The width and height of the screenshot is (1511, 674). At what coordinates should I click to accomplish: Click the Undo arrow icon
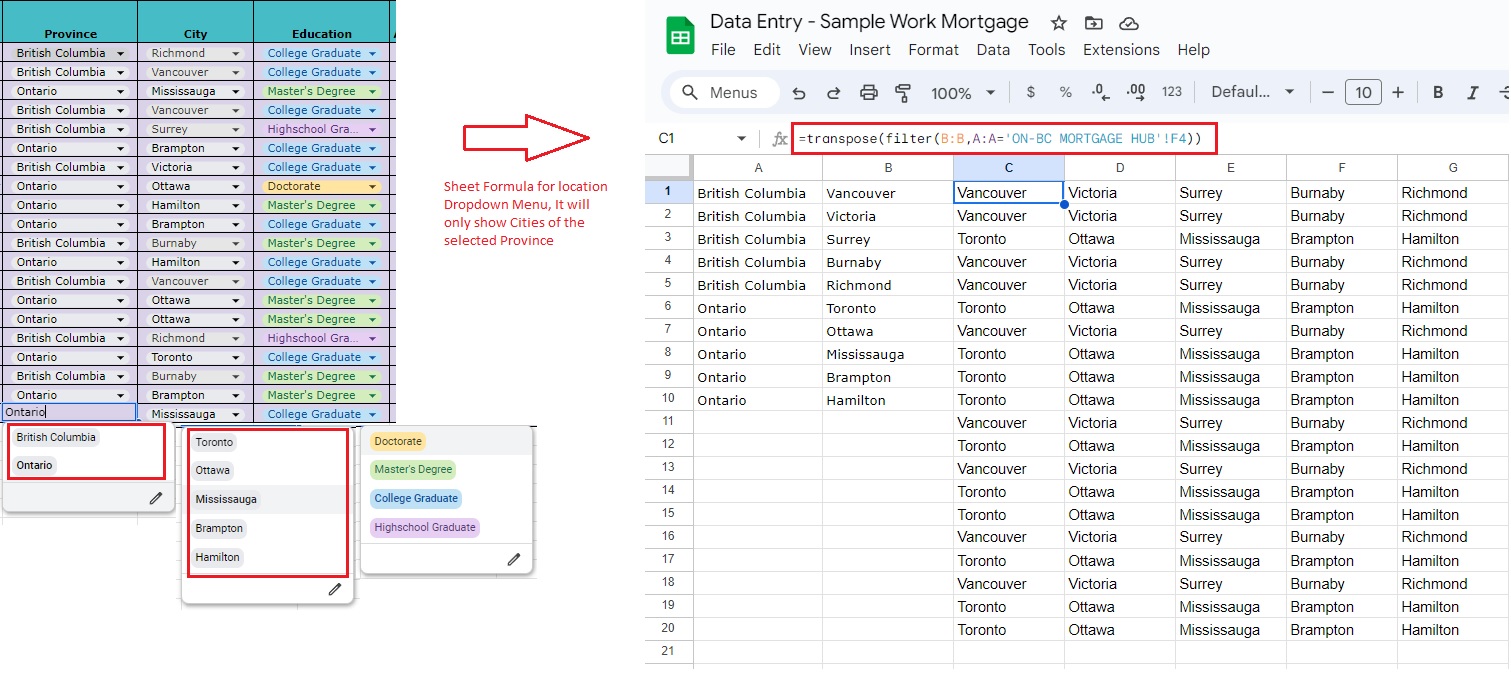pyautogui.click(x=799, y=93)
